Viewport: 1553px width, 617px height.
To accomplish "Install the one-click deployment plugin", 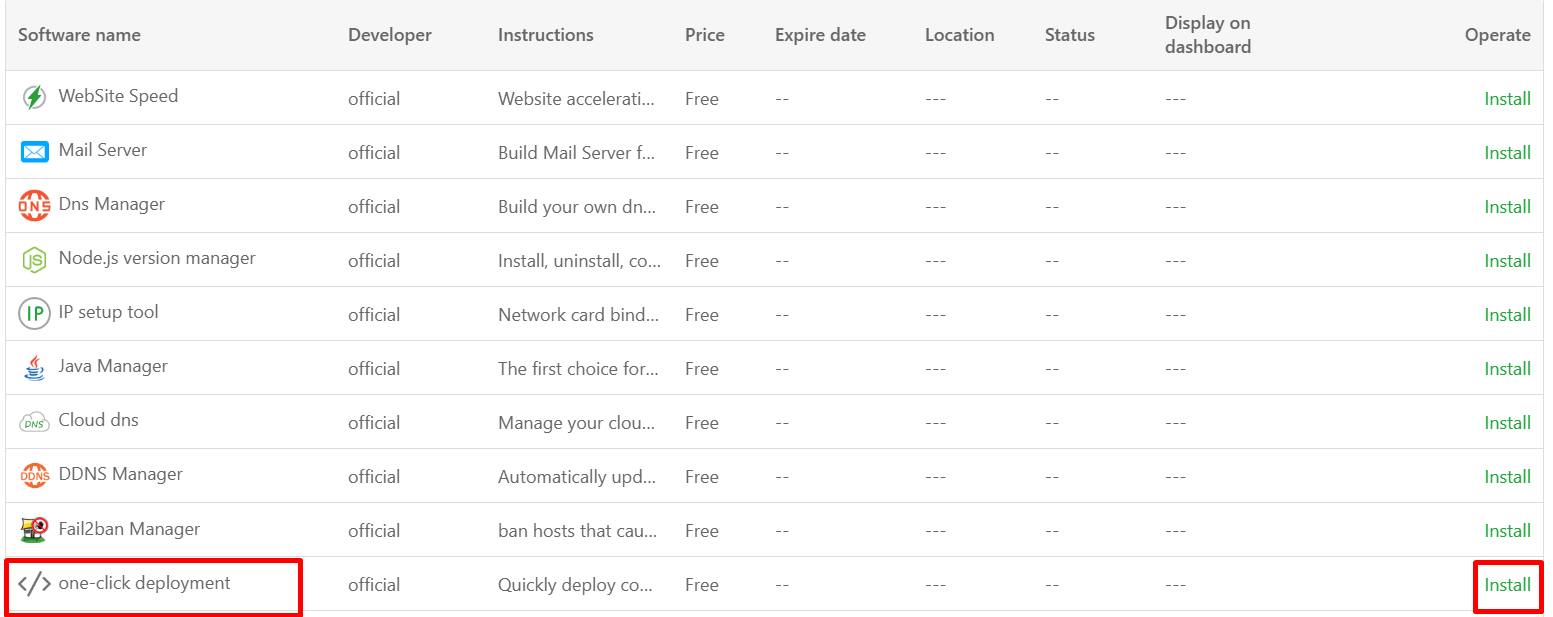I will pos(1507,585).
